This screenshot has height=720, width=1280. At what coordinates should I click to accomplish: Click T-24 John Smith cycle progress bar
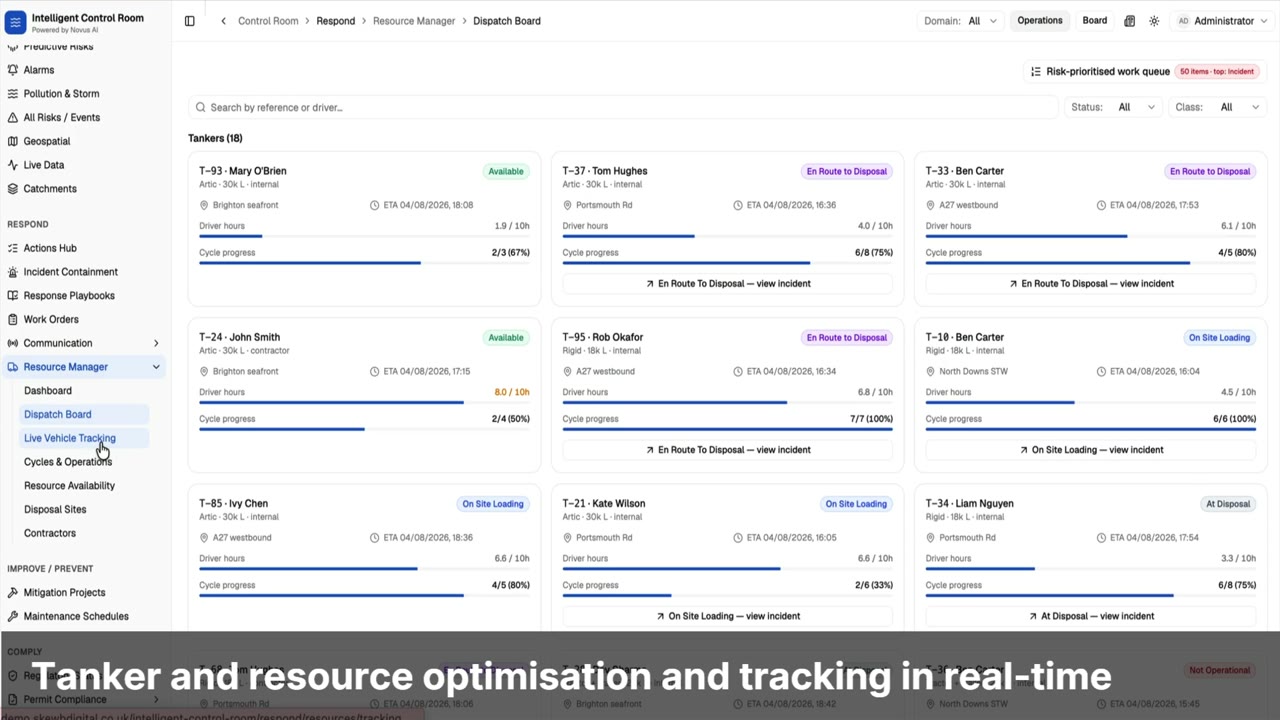364,429
